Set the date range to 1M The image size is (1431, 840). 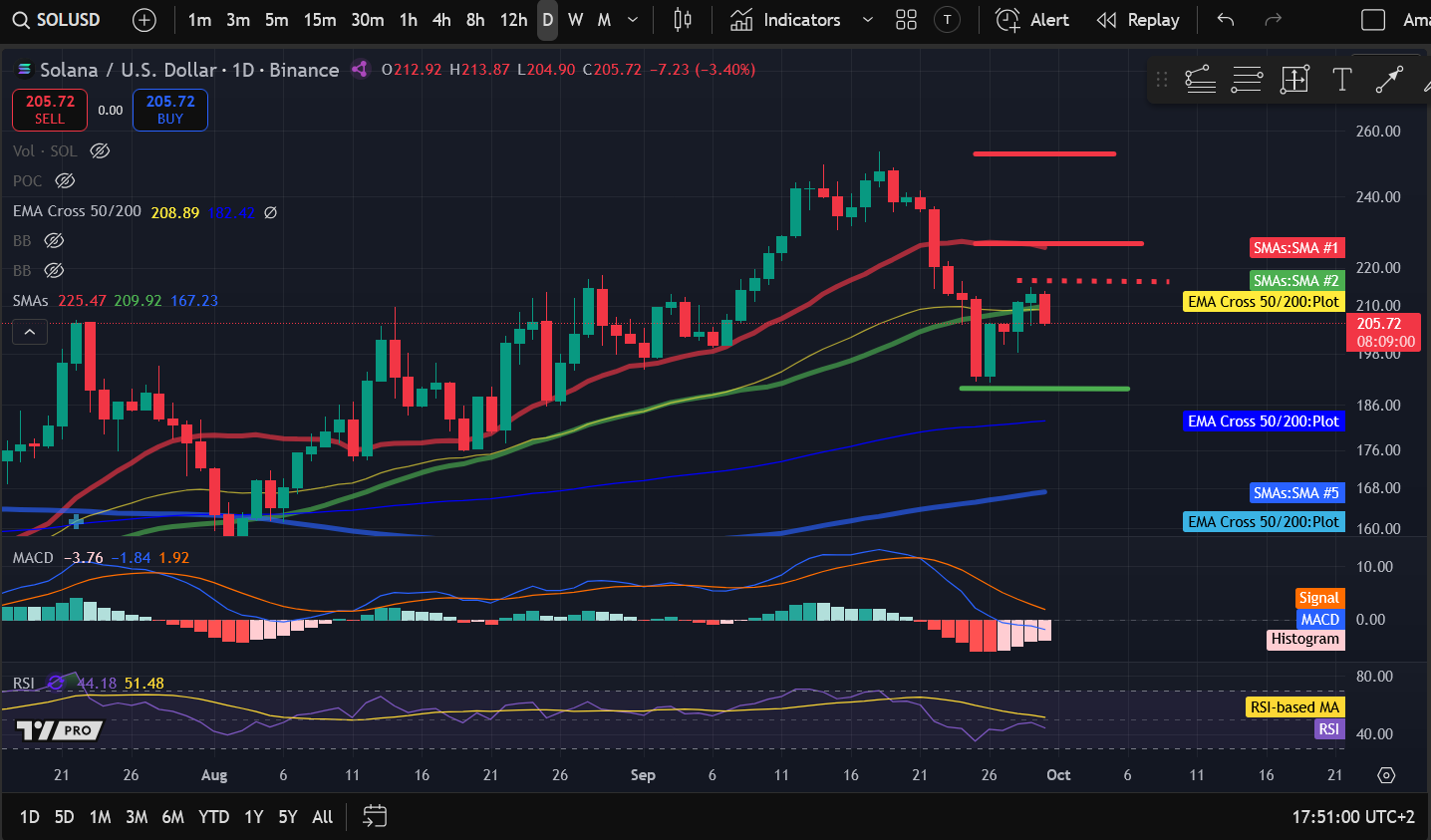[x=100, y=817]
